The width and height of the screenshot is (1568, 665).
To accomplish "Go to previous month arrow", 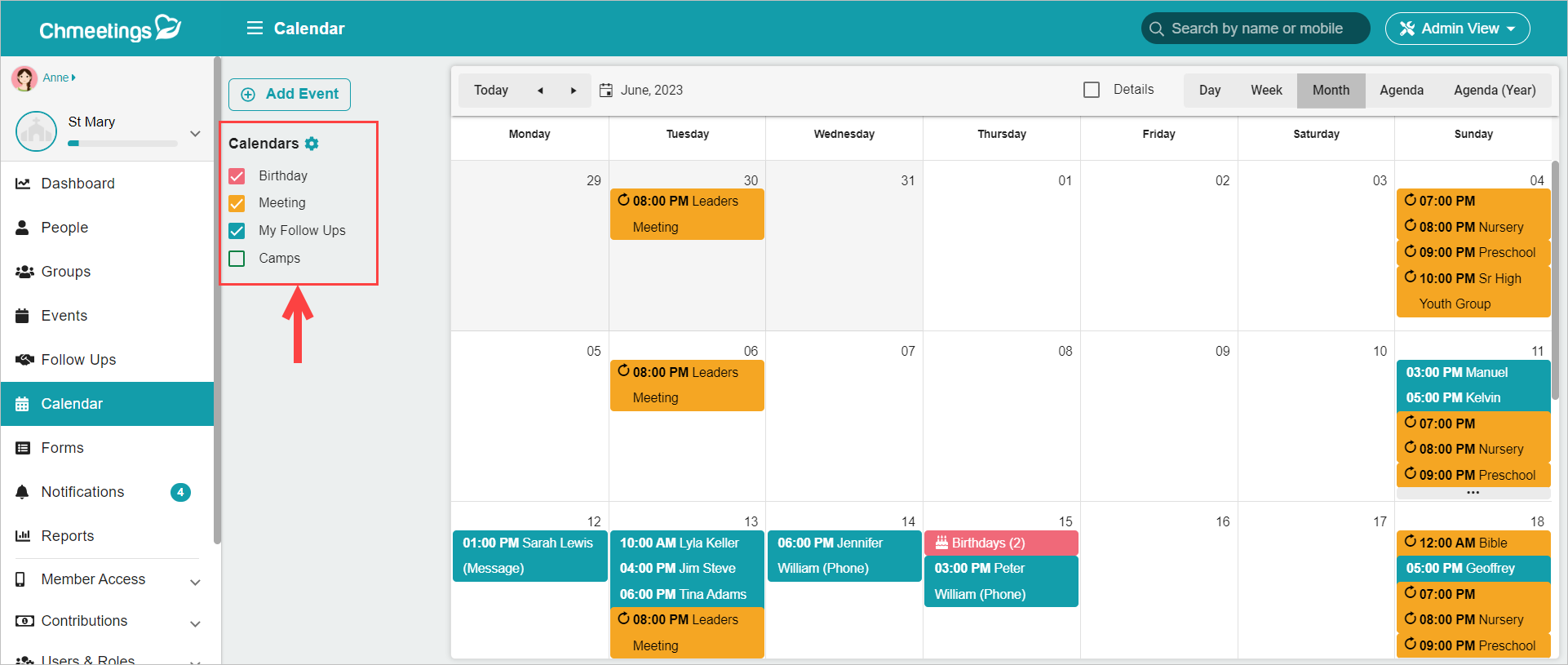I will tap(540, 91).
